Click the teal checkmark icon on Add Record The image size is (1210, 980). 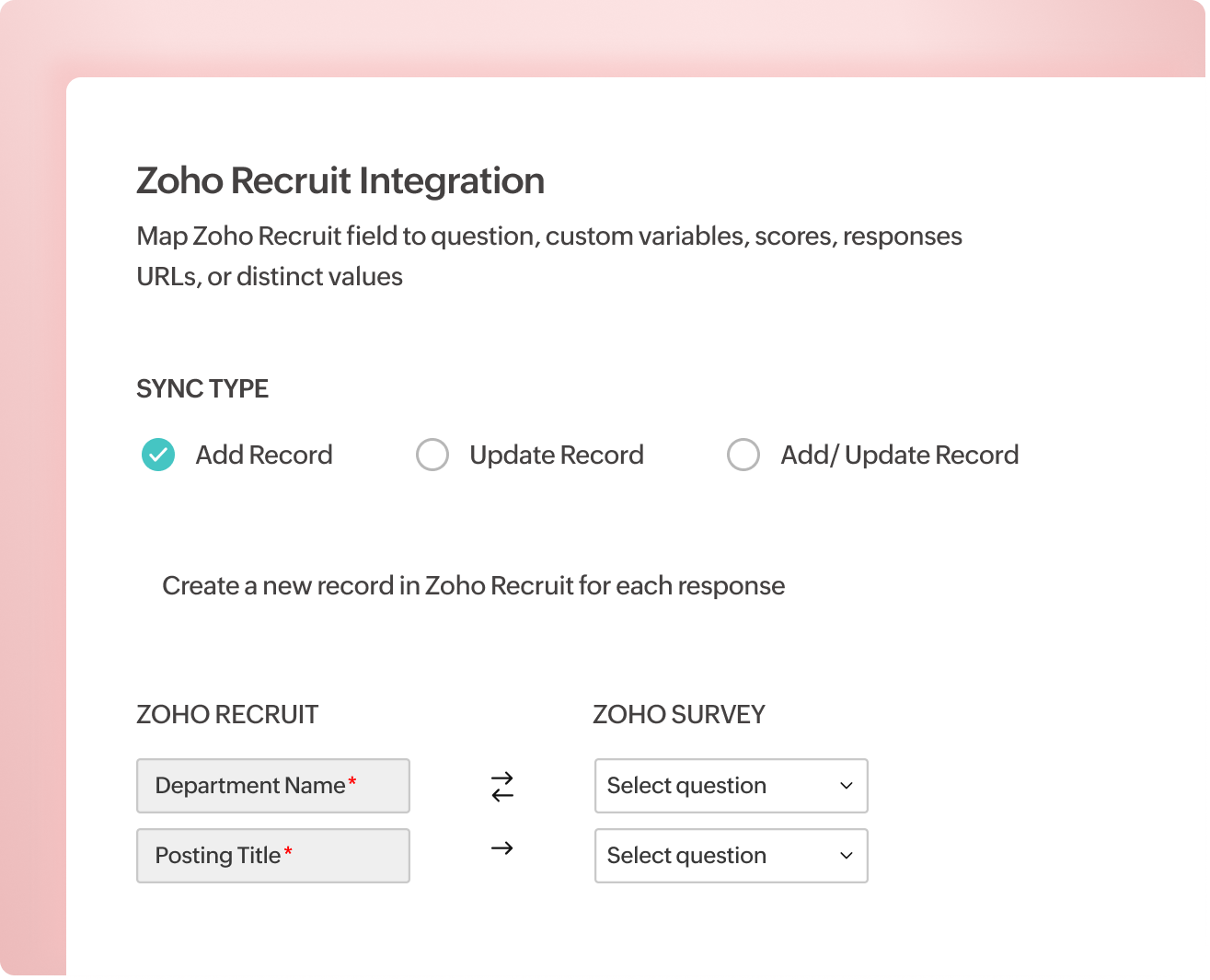157,455
